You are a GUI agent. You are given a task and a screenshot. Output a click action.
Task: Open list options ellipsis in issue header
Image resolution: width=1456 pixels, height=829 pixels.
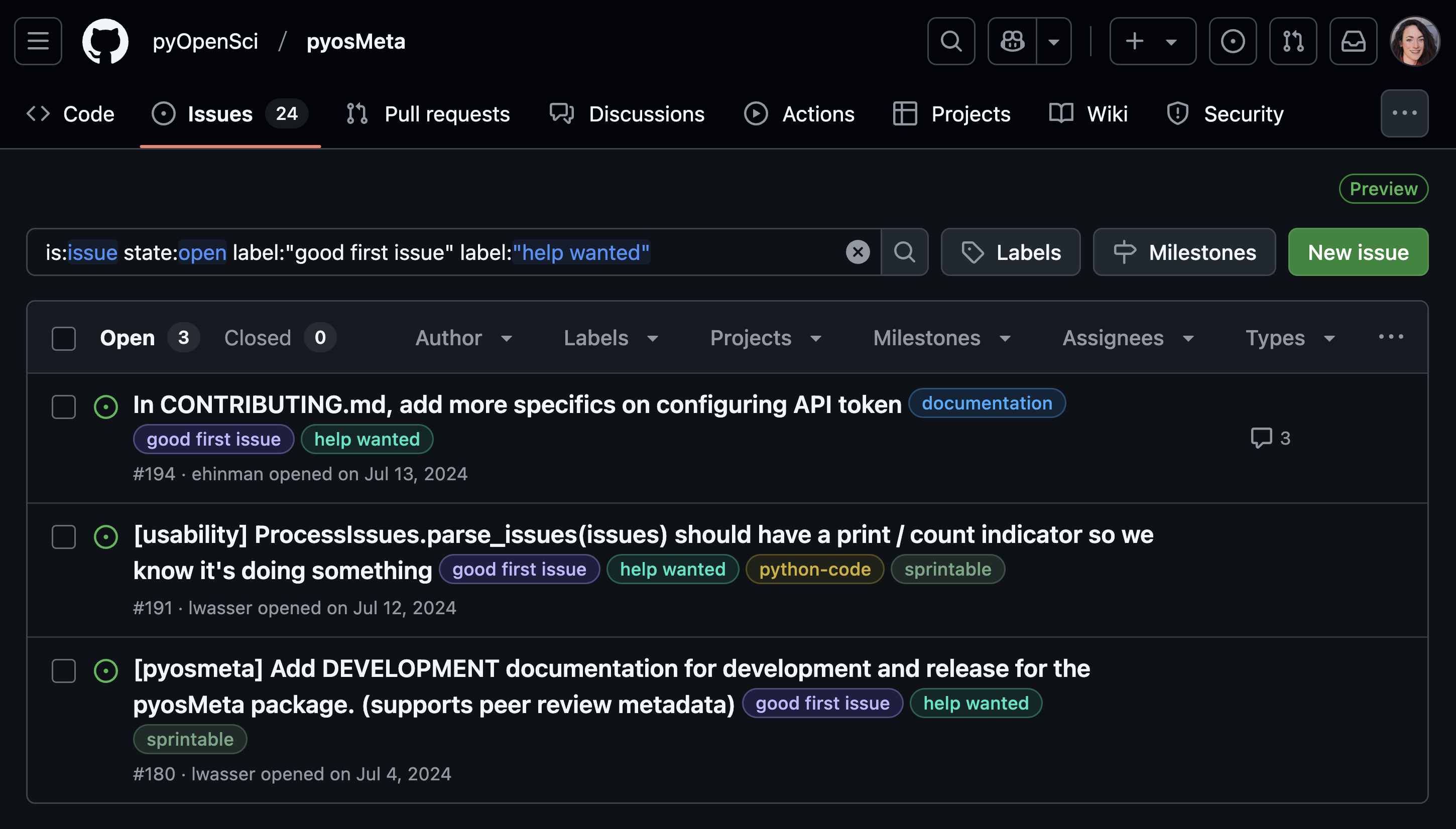[1391, 337]
